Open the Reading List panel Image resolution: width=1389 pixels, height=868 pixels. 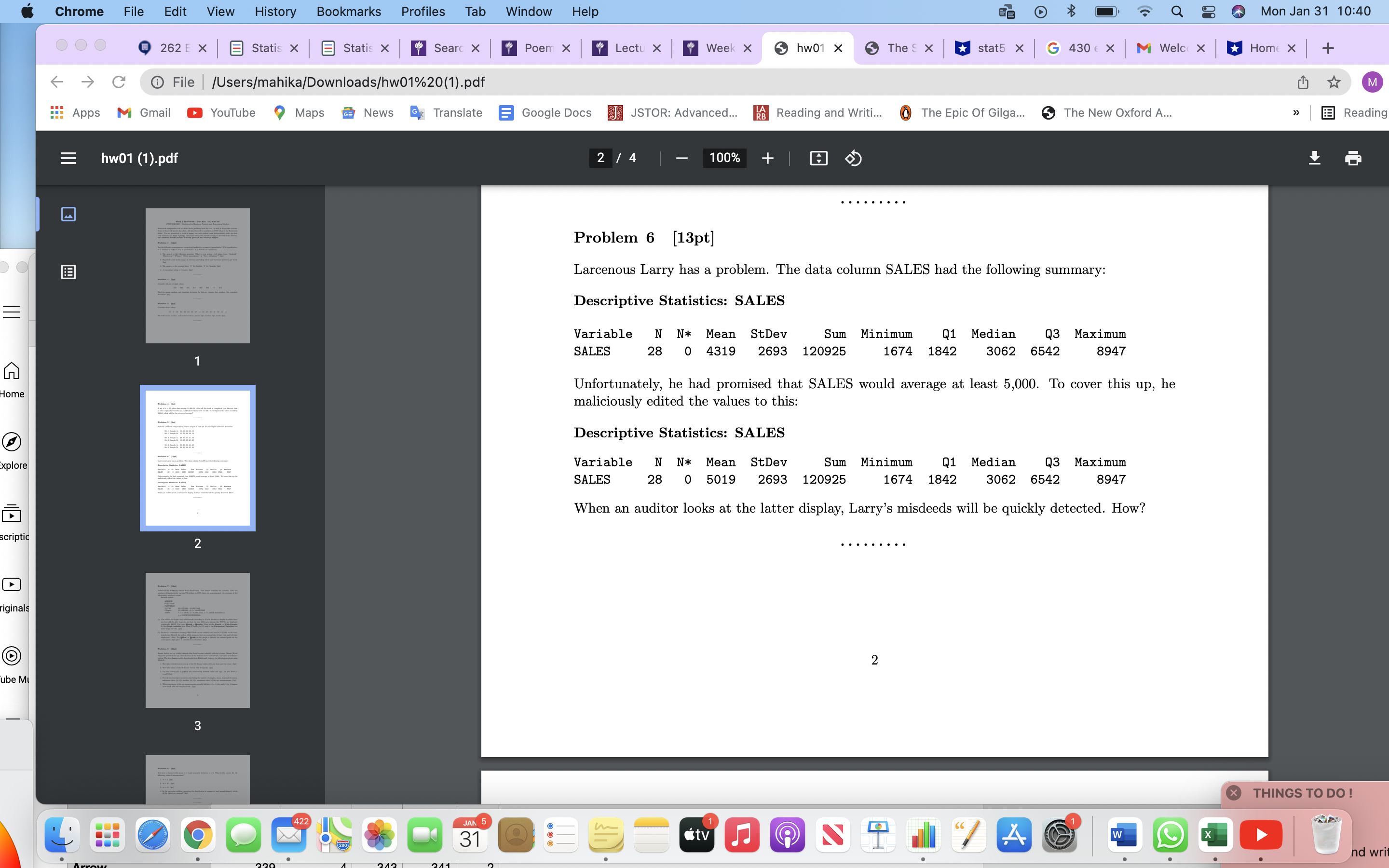coord(1355,112)
